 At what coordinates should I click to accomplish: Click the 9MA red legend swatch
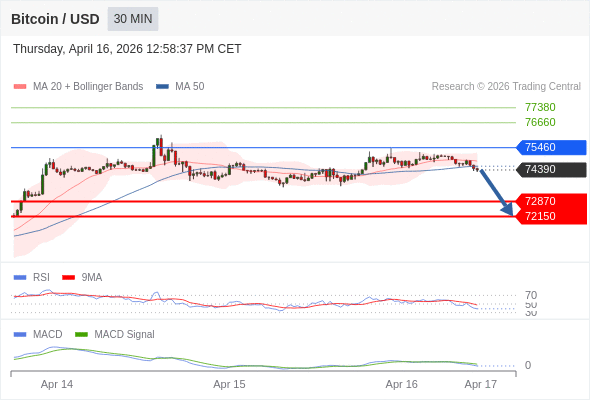click(68, 278)
